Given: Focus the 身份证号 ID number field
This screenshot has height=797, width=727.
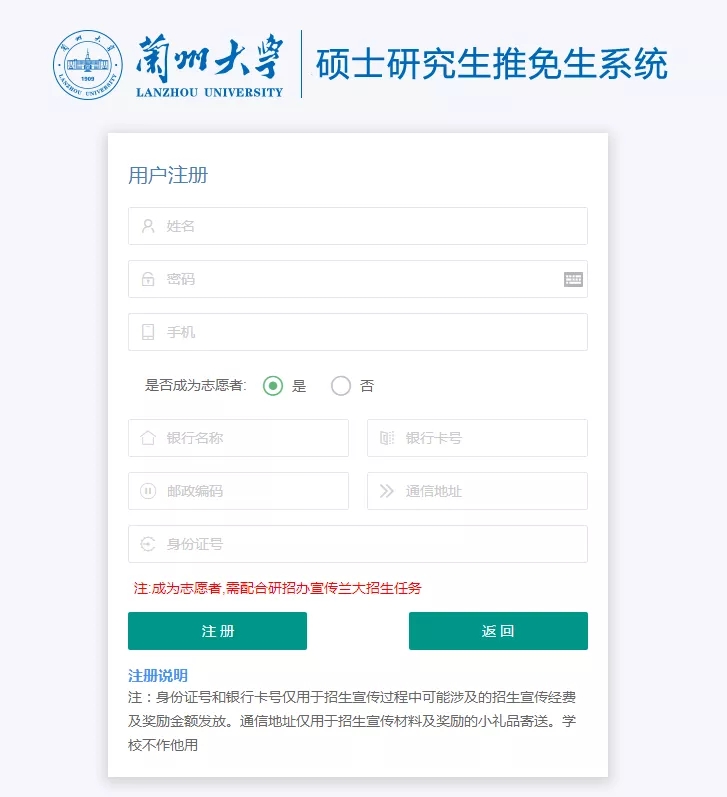Looking at the screenshot, I should tap(358, 544).
